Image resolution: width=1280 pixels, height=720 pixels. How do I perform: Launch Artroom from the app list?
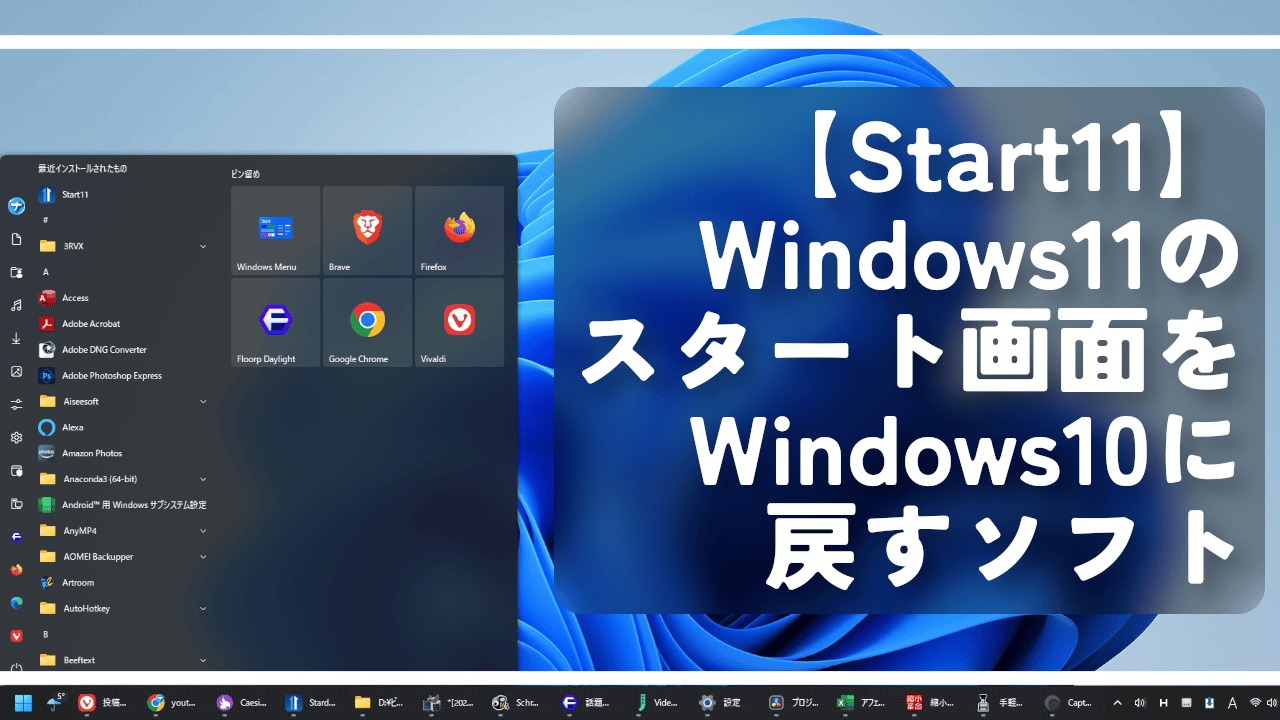tap(122, 582)
